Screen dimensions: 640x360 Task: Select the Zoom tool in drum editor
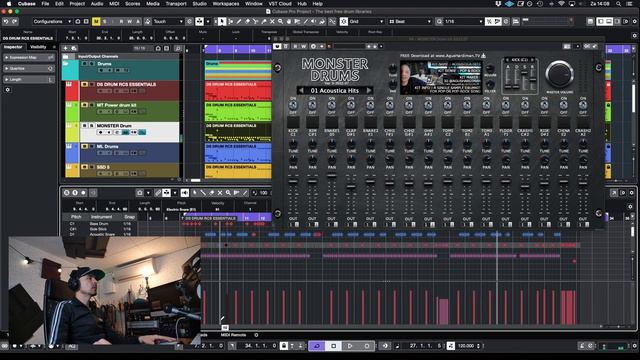point(228,193)
